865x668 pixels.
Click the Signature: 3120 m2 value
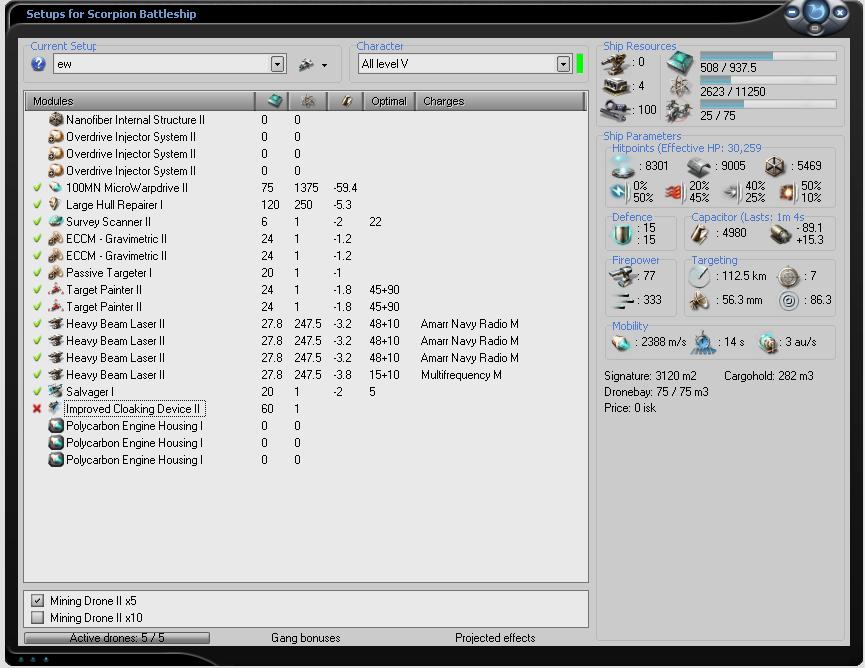coord(650,376)
